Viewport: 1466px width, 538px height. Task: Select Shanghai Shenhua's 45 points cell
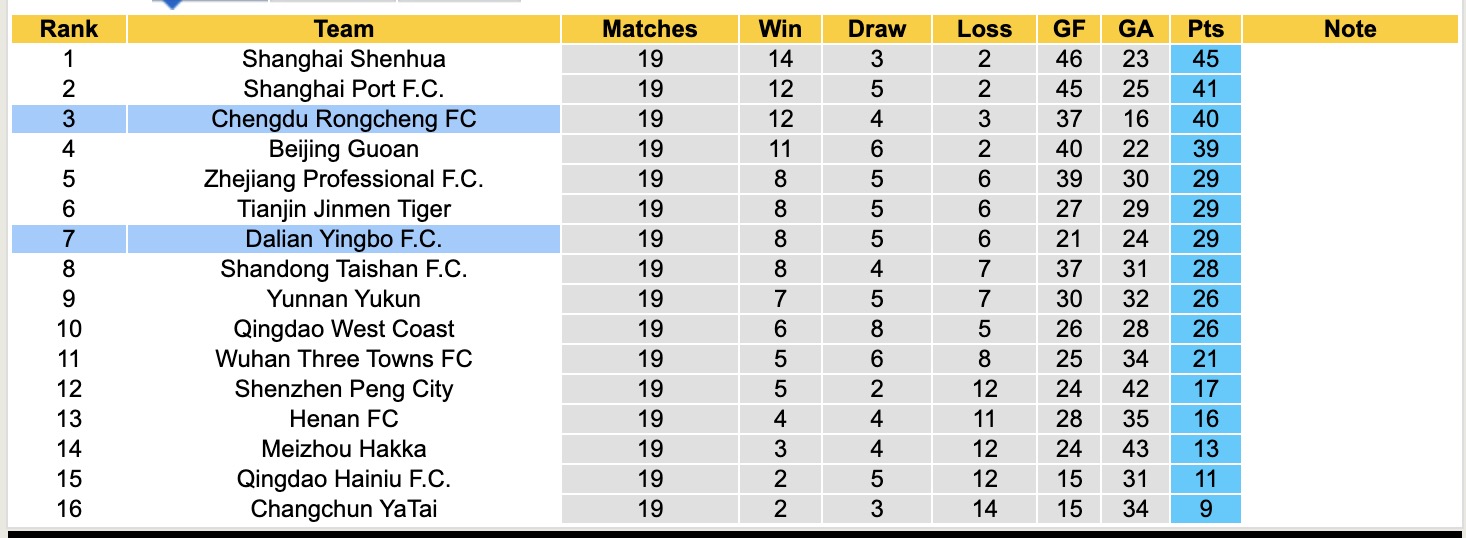pos(1206,59)
